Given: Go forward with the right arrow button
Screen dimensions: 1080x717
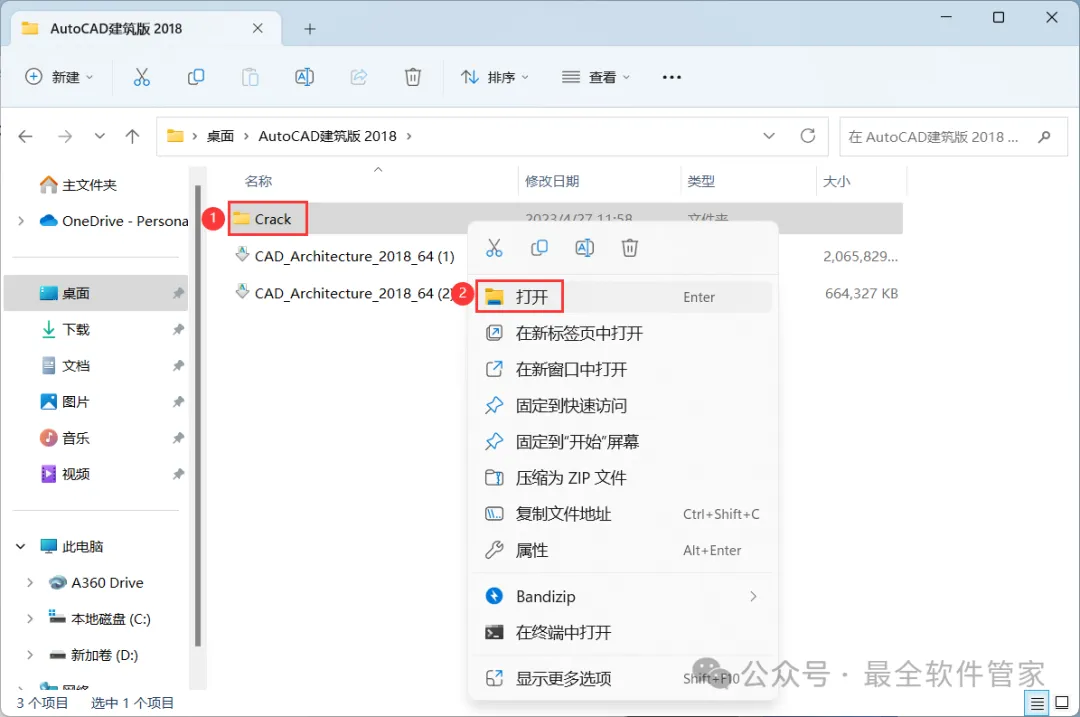Looking at the screenshot, I should coord(65,136).
